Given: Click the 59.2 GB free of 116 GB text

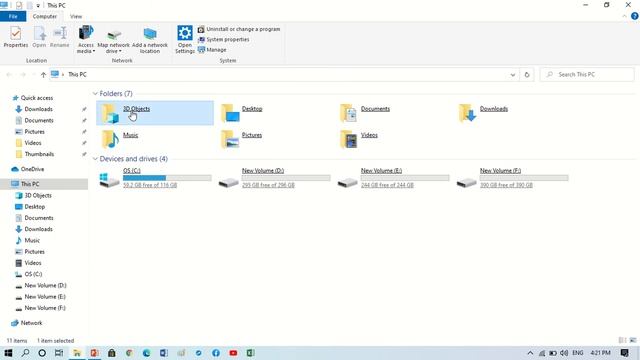Looking at the screenshot, I should coord(150,185).
